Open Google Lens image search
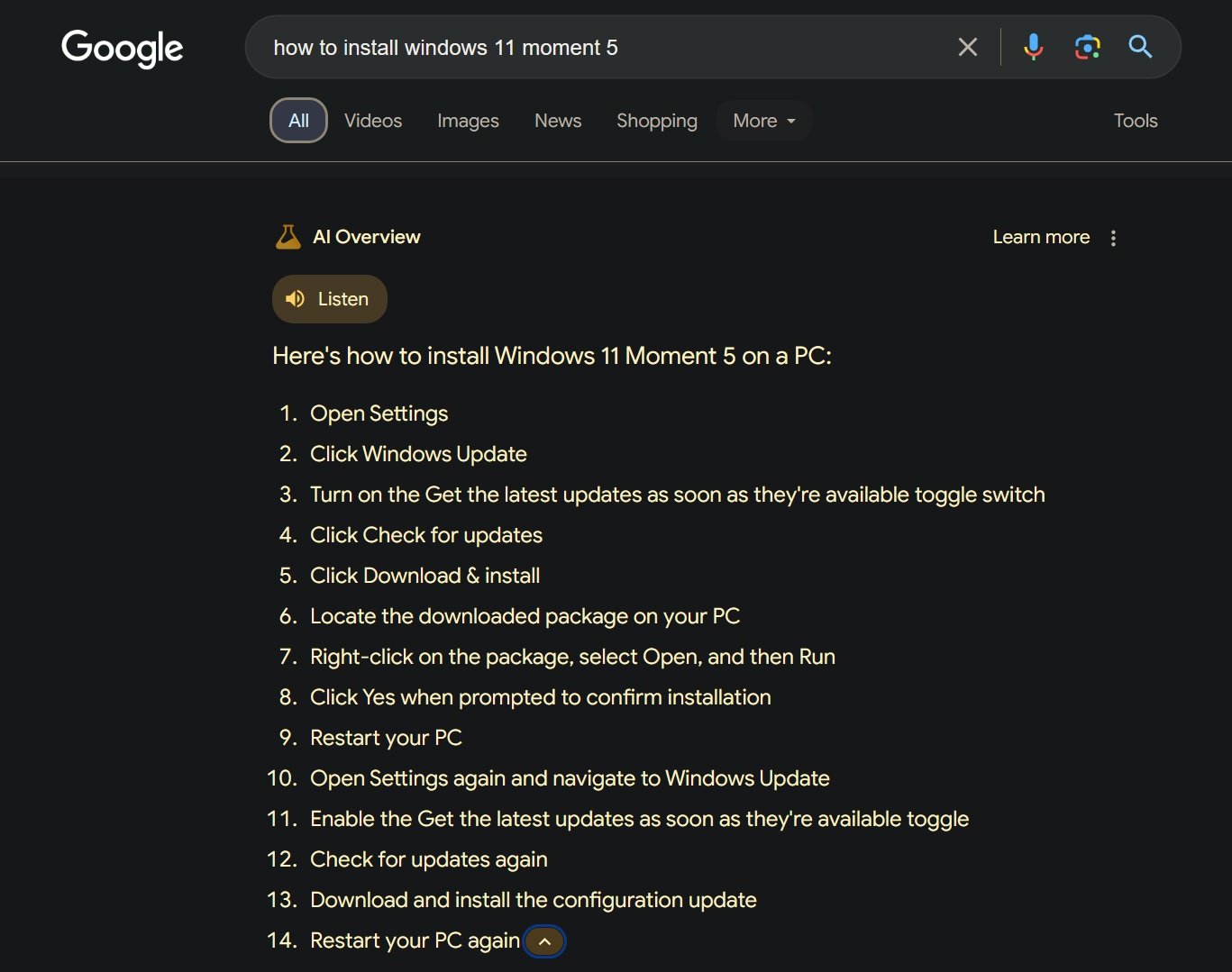This screenshot has width=1232, height=972. pyautogui.click(x=1087, y=47)
